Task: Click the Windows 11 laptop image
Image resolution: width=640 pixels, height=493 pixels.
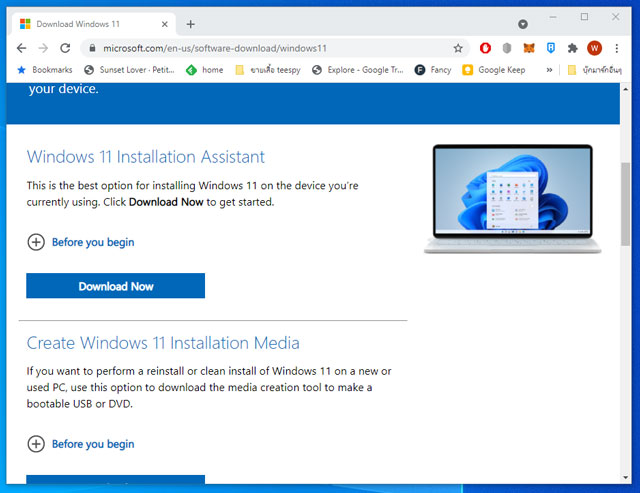Action: click(512, 199)
